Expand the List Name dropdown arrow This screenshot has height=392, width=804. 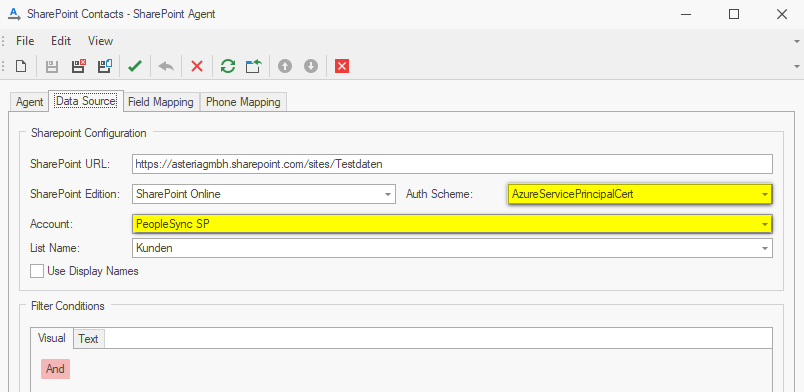[765, 248]
